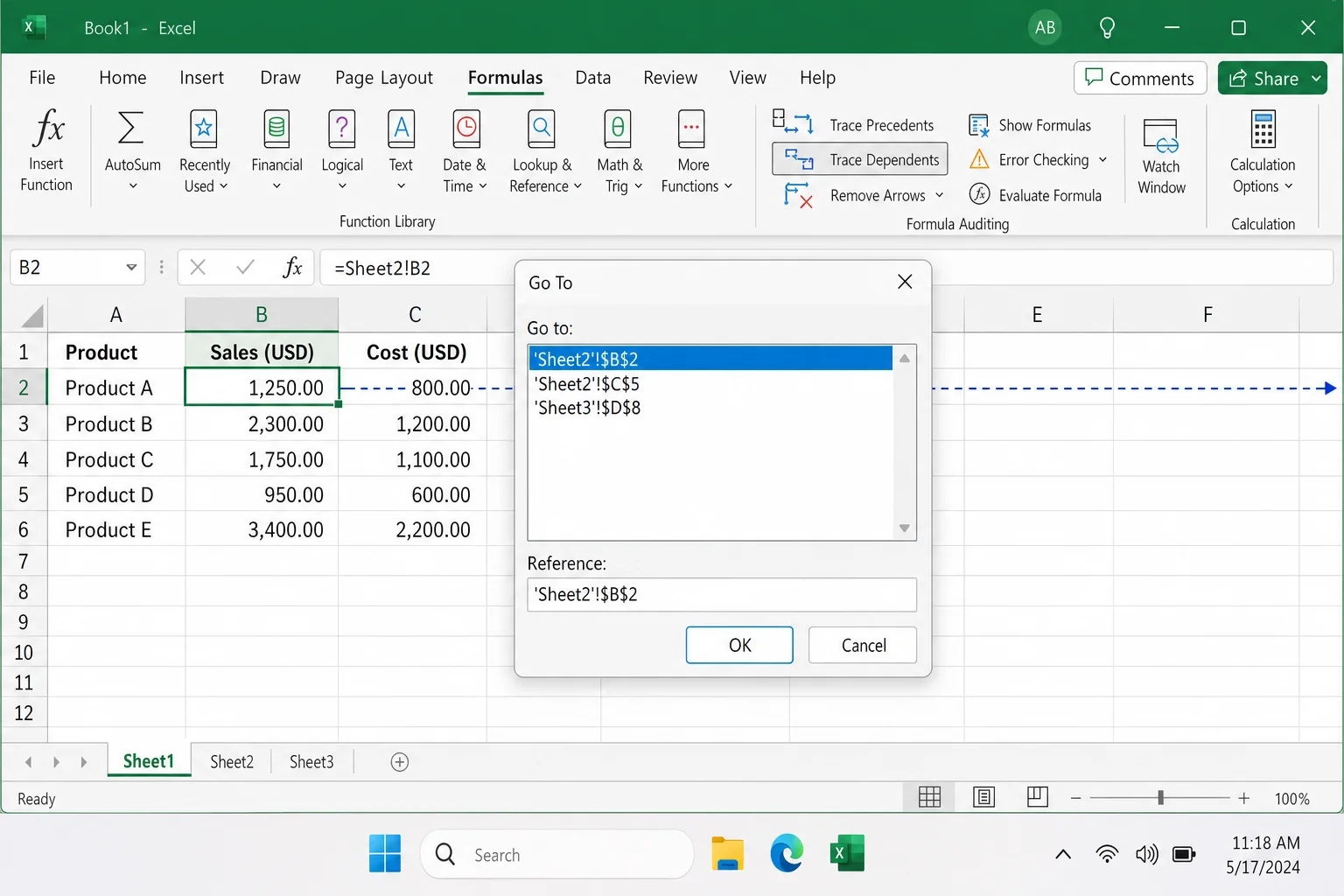
Task: Switch to the Review tab
Action: pos(670,78)
